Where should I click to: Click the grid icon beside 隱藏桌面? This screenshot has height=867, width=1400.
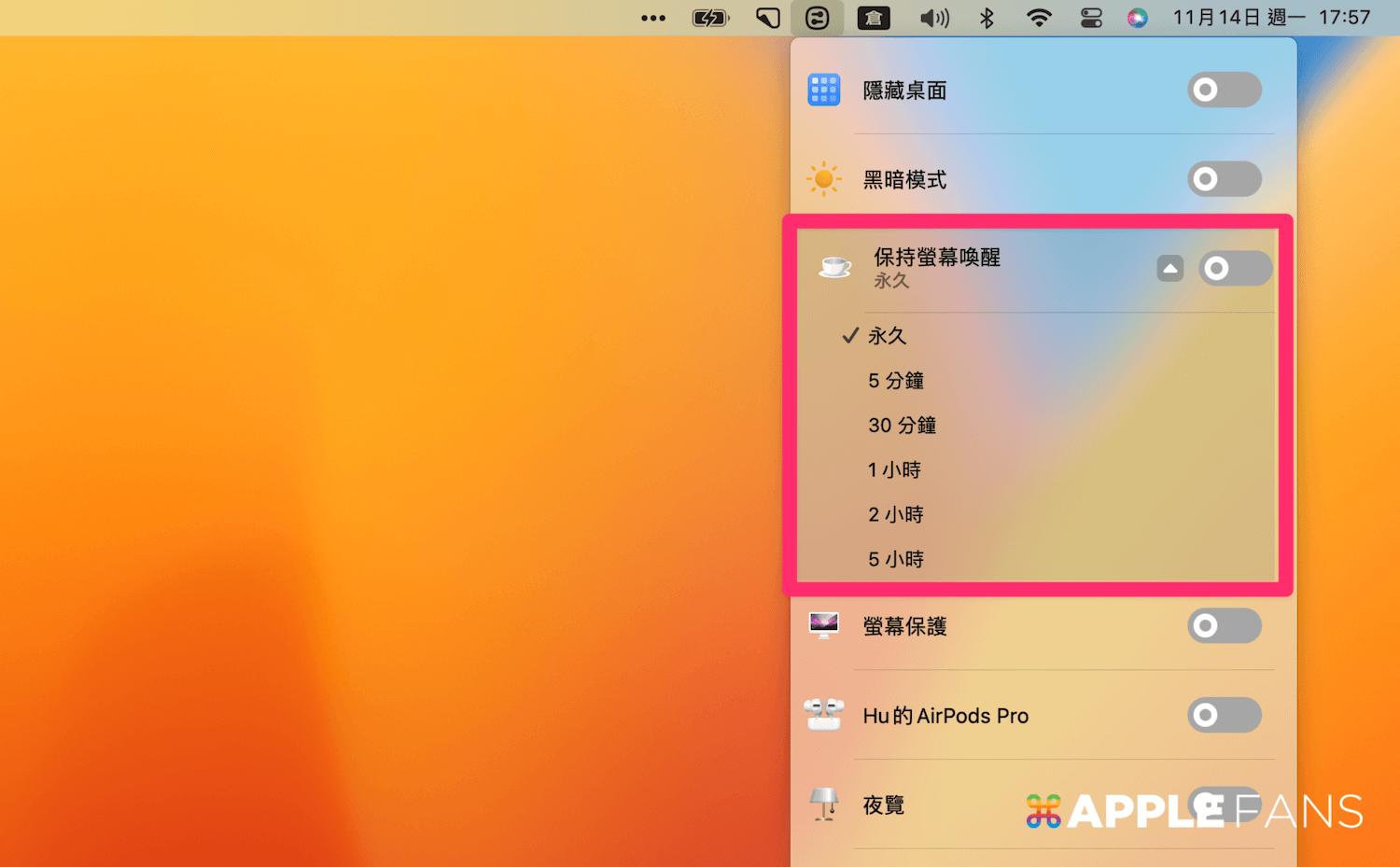coord(824,90)
